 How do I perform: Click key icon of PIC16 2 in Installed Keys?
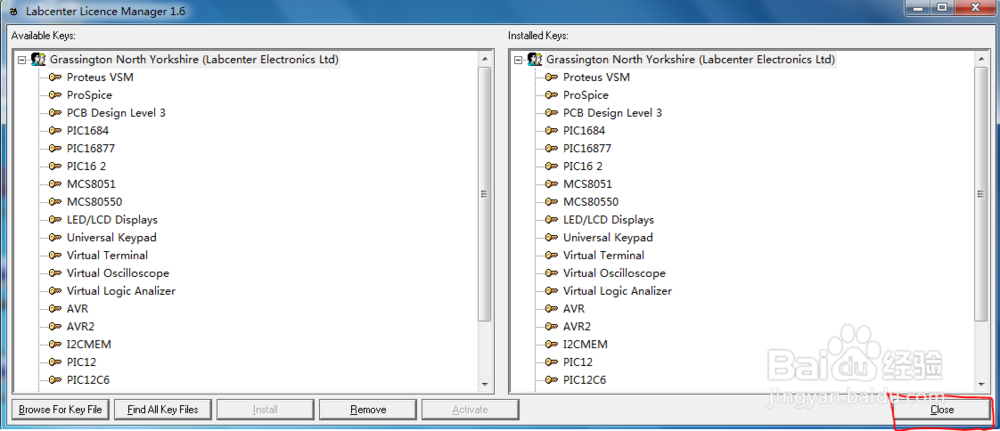tap(551, 166)
